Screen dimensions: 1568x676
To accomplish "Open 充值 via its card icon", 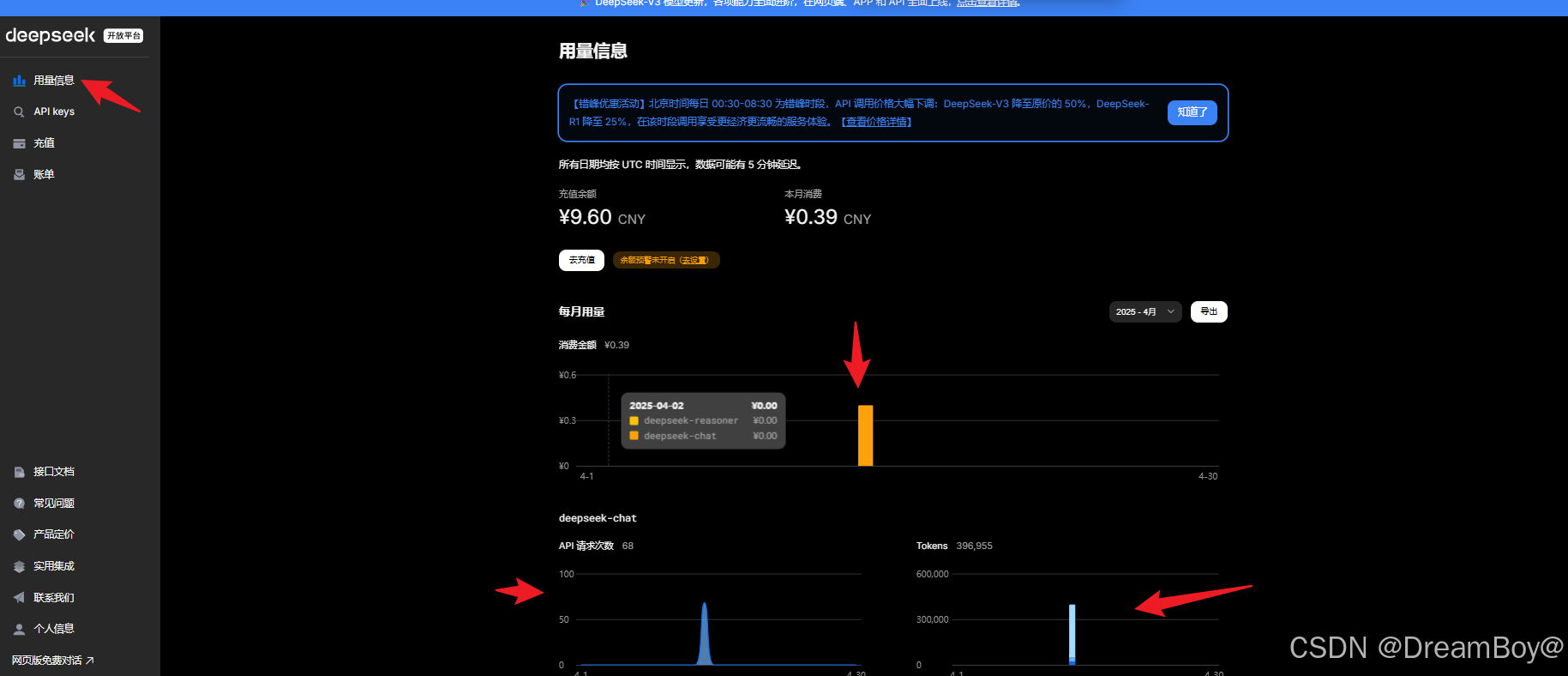I will pos(19,143).
